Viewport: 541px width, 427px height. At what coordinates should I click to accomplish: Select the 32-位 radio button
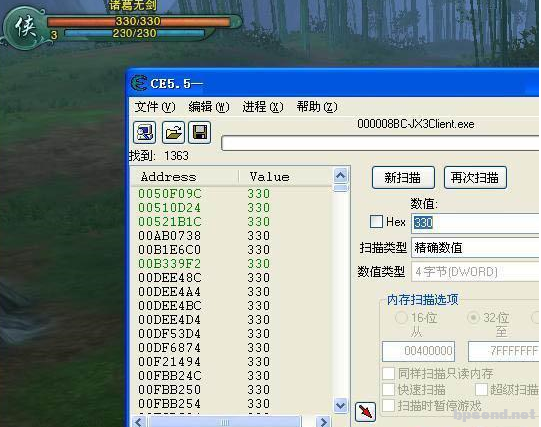tap(473, 317)
